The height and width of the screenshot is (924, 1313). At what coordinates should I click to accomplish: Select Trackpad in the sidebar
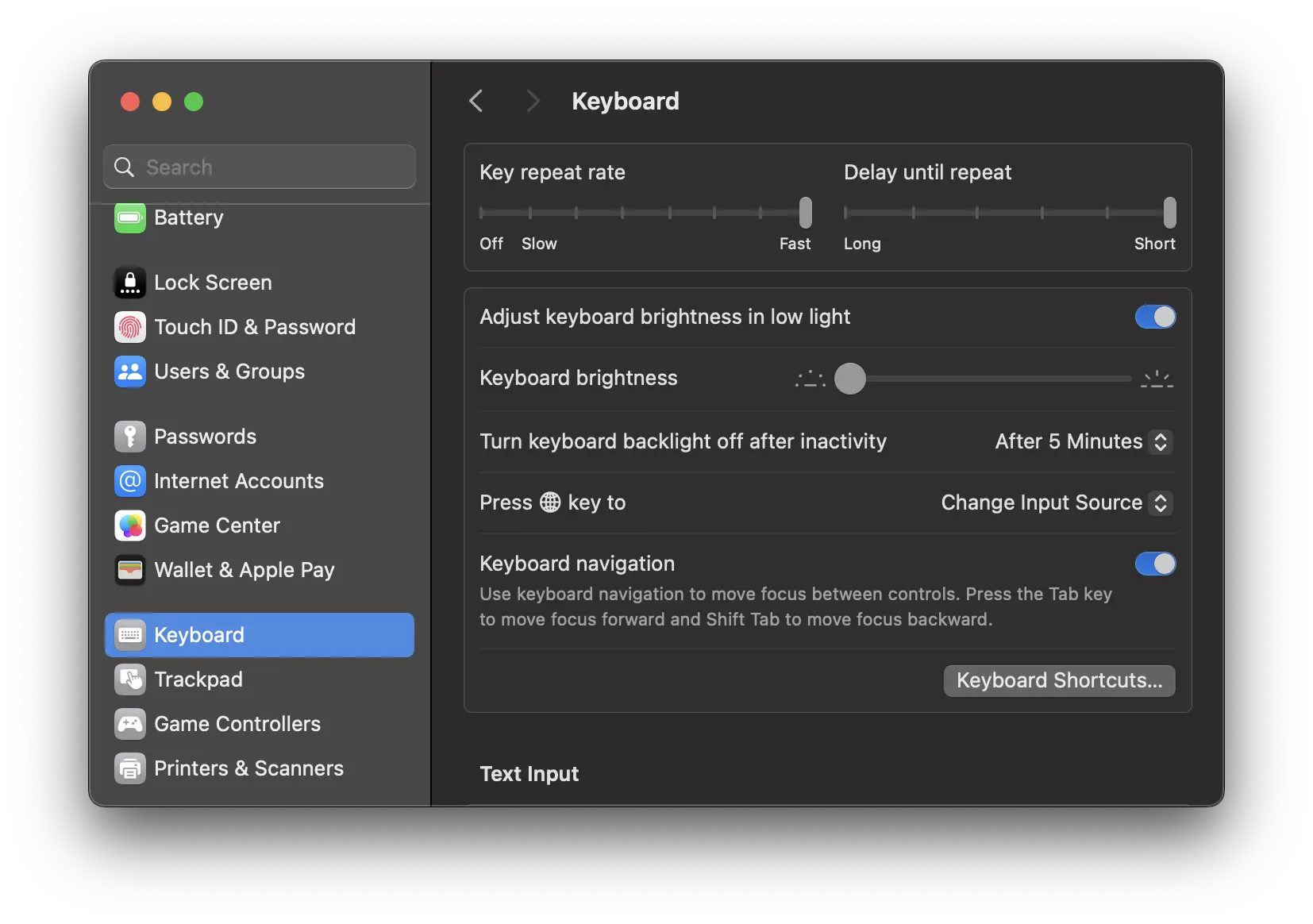[x=198, y=680]
